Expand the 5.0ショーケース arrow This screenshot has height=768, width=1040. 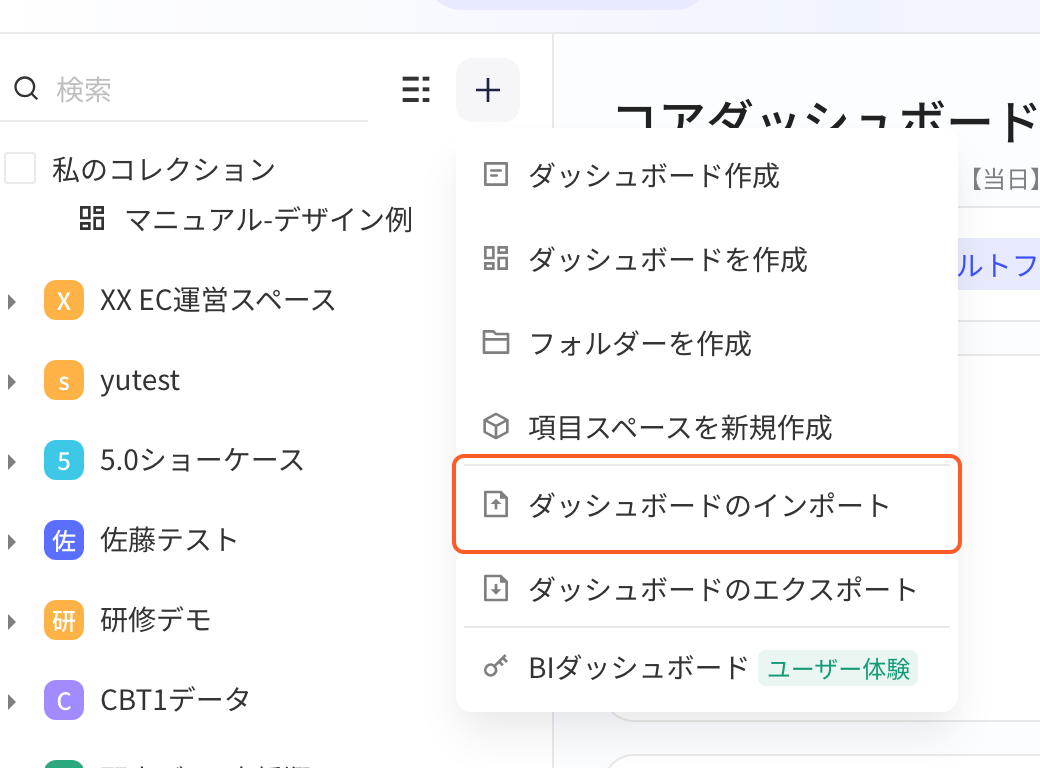[11, 462]
